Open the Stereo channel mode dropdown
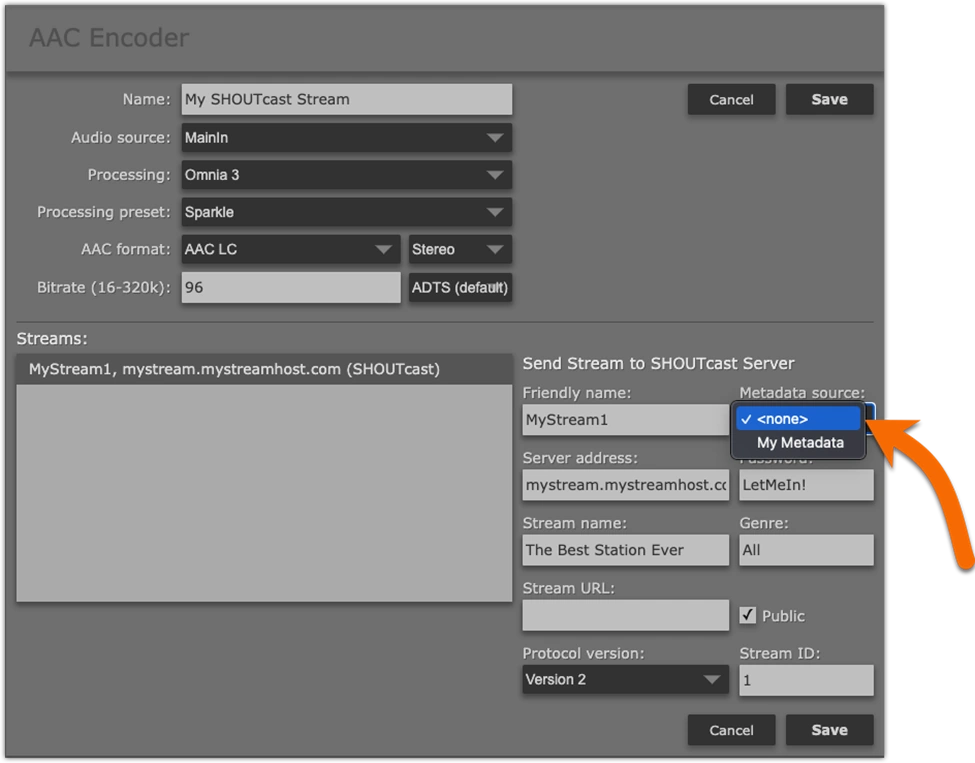The height and width of the screenshot is (763, 975). tap(460, 249)
